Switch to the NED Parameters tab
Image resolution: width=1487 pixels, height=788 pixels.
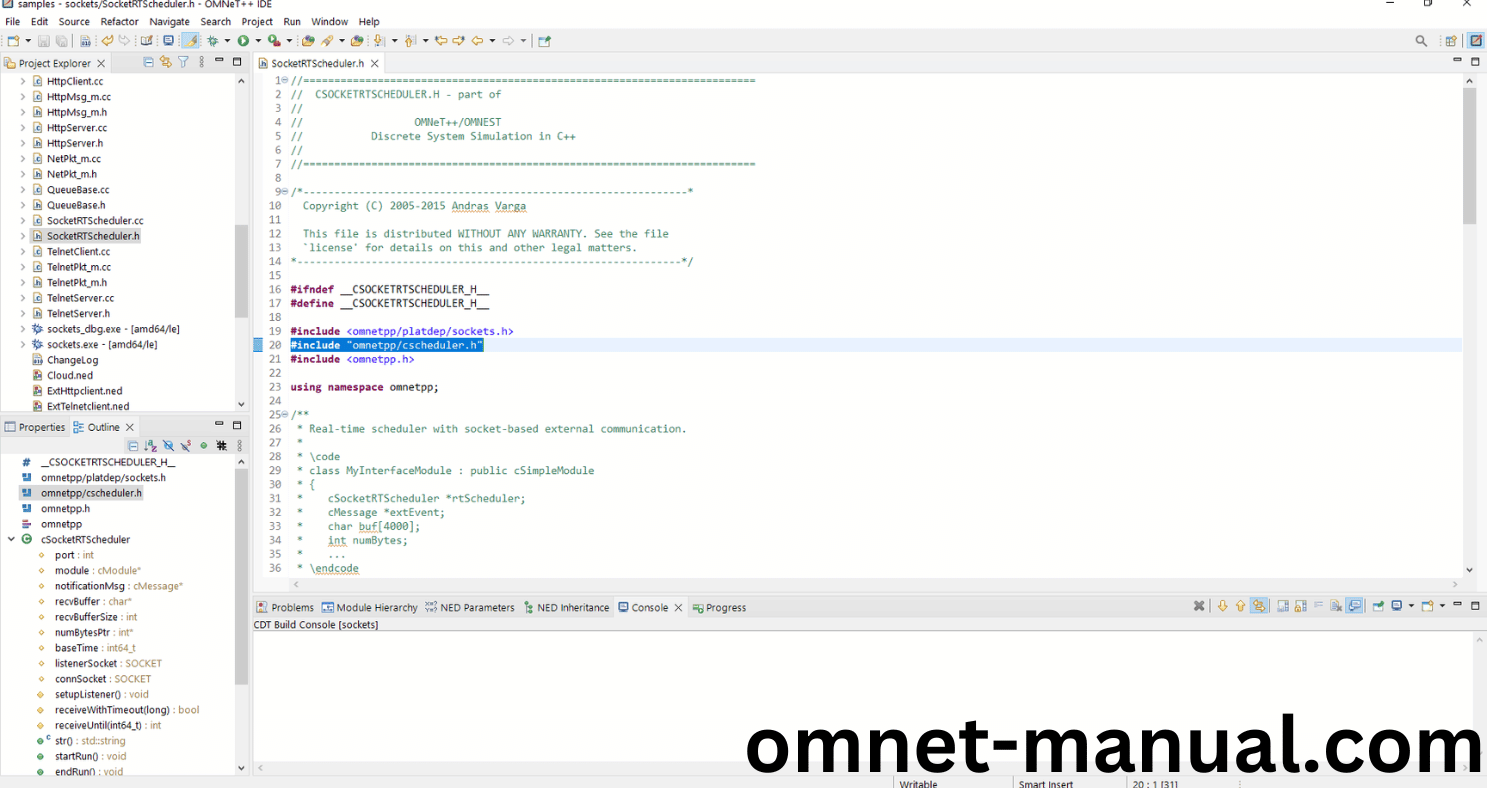point(470,607)
